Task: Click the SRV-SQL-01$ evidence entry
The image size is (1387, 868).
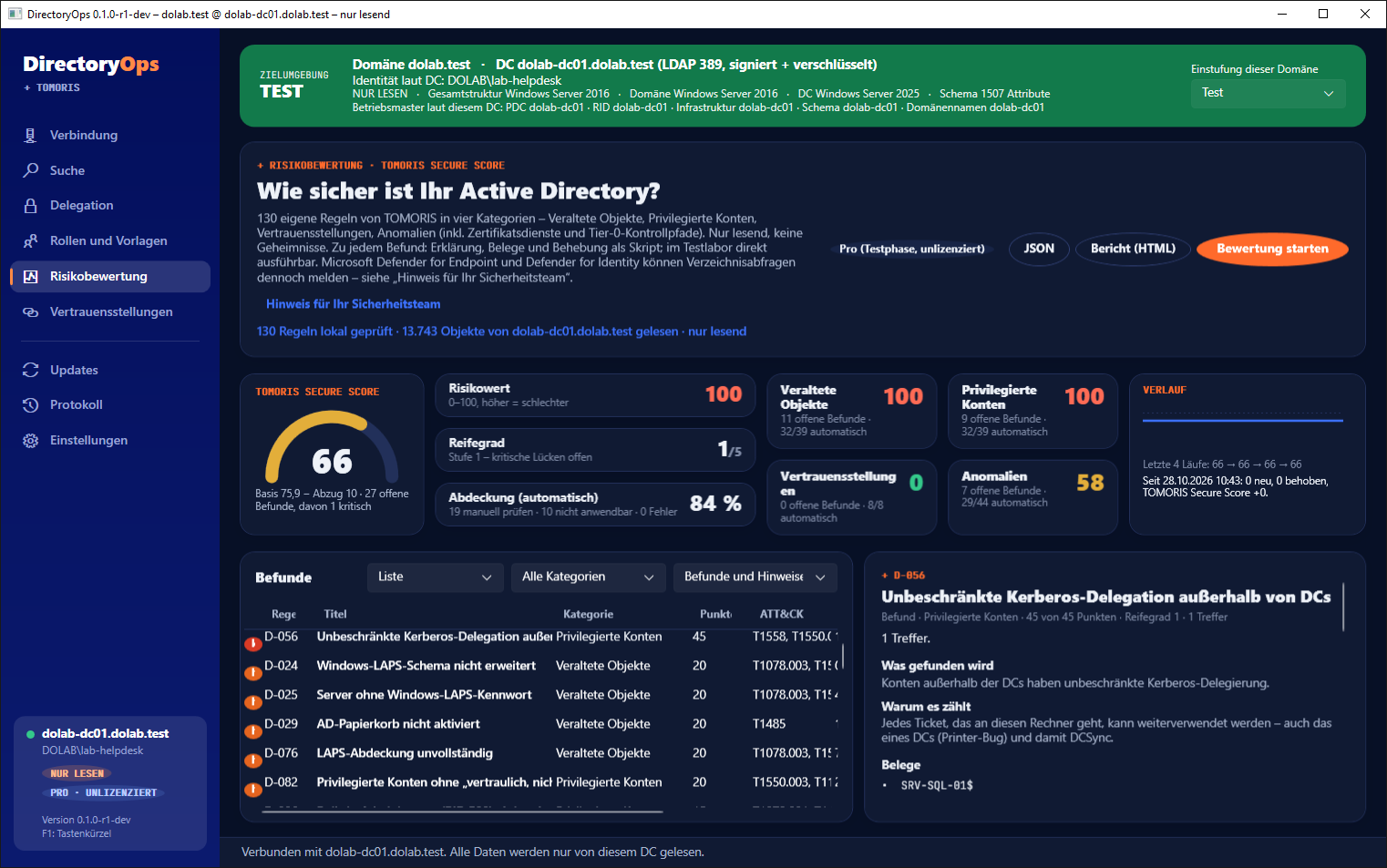Action: tap(937, 785)
